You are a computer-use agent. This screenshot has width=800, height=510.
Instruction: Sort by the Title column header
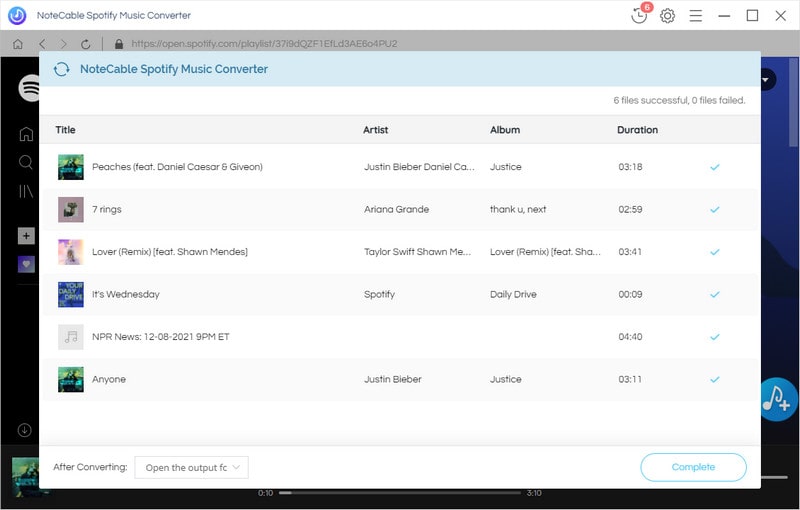[65, 130]
